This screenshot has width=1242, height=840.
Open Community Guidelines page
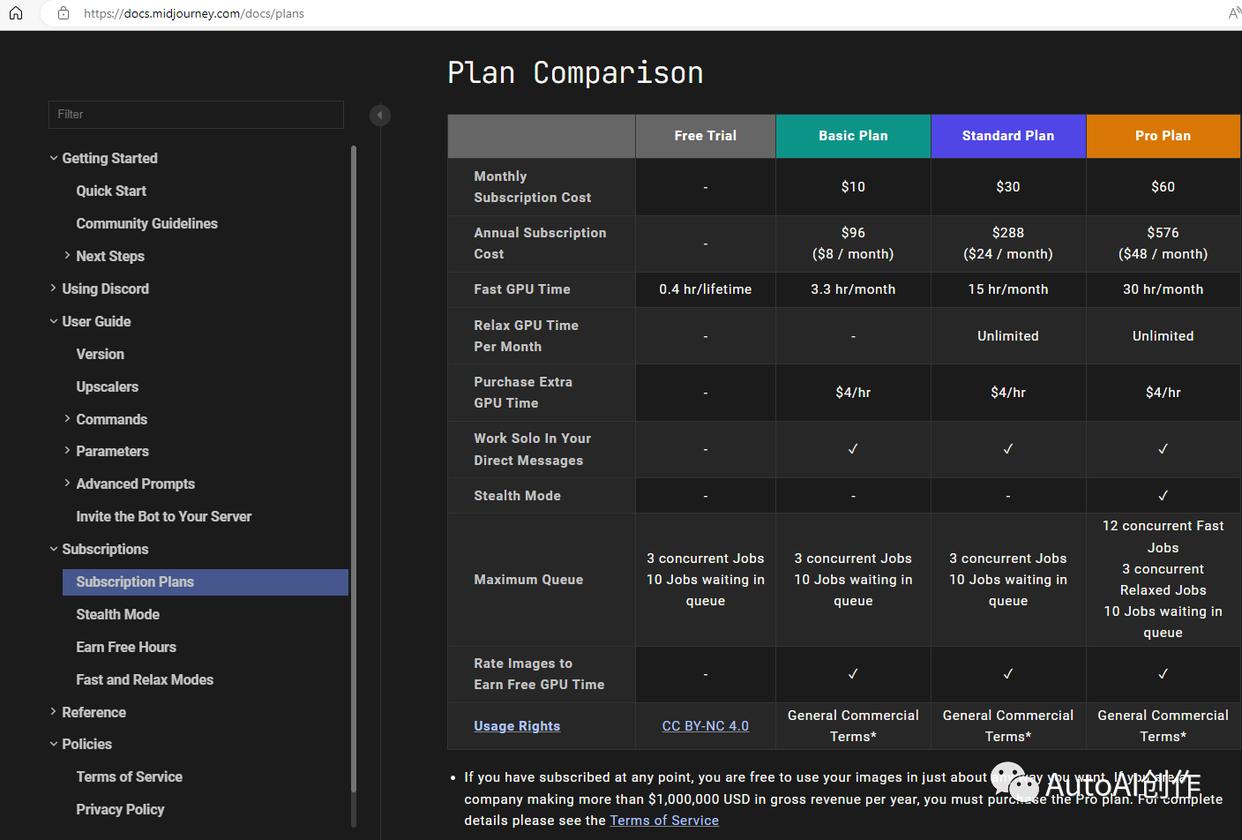147,223
